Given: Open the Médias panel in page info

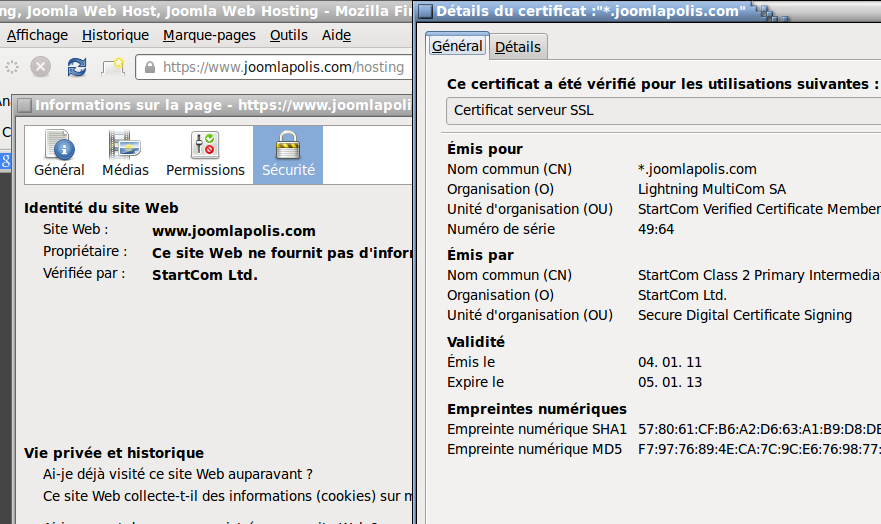Looking at the screenshot, I should (x=125, y=154).
